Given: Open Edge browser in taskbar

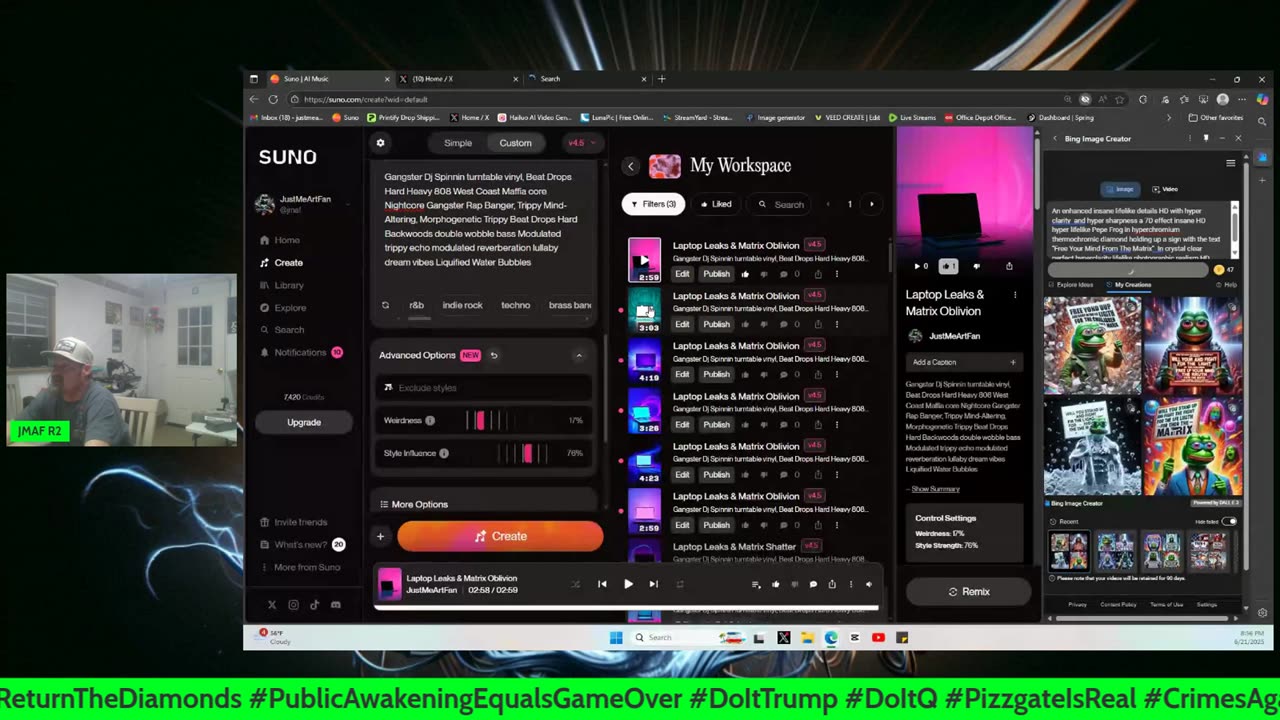Looking at the screenshot, I should (x=831, y=637).
